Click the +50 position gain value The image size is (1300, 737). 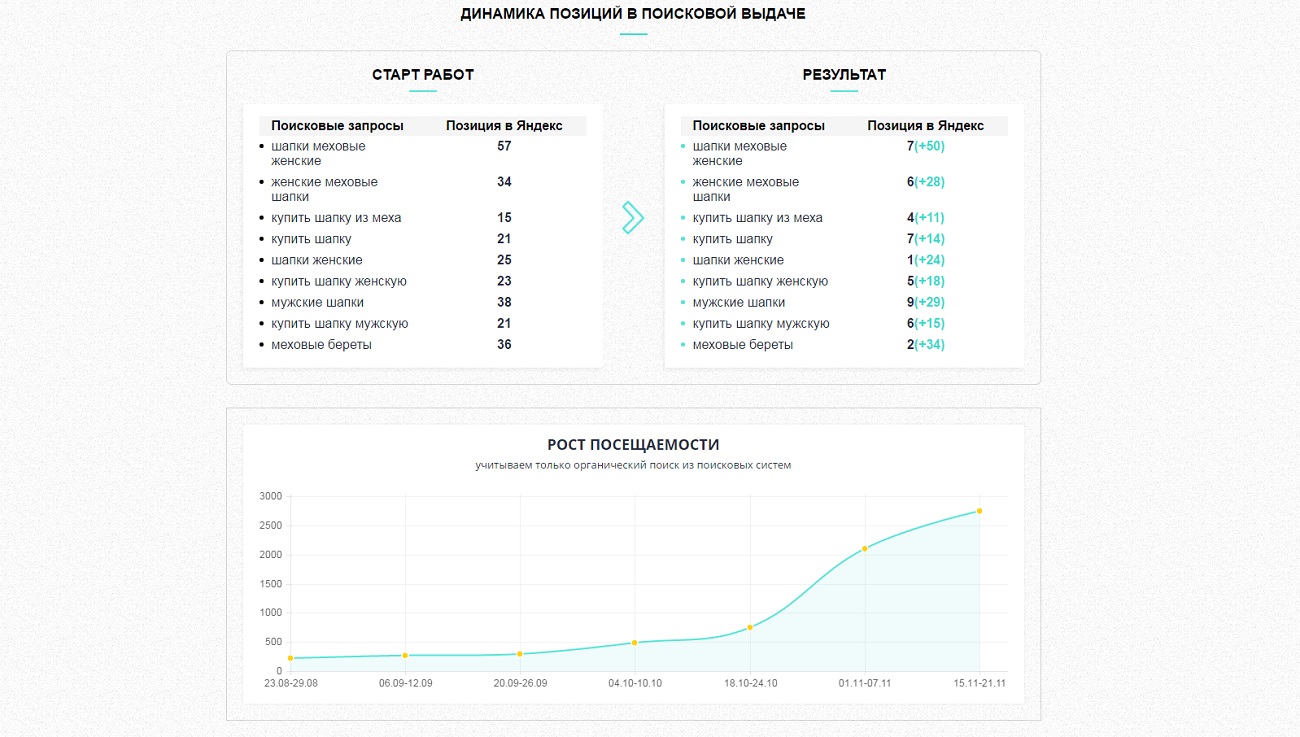pos(930,146)
